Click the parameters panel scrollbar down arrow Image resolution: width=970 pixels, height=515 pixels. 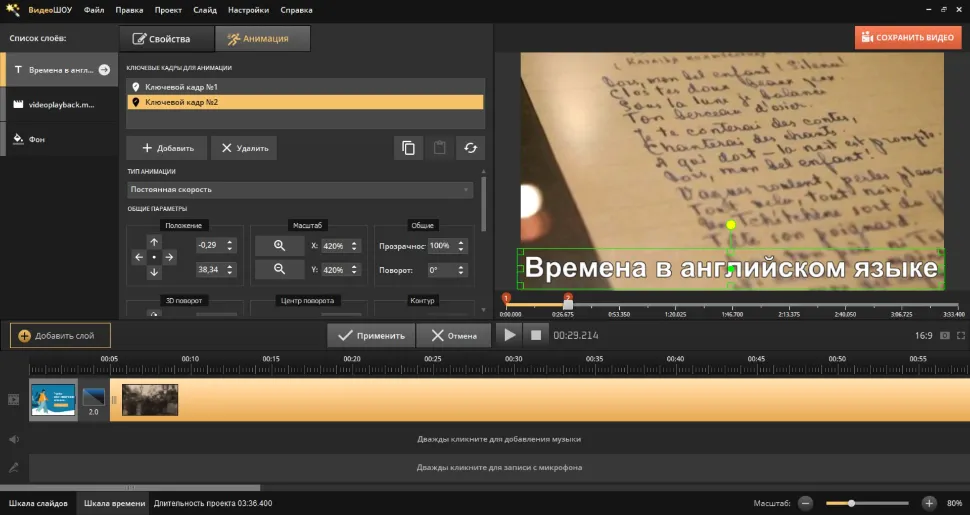point(483,309)
